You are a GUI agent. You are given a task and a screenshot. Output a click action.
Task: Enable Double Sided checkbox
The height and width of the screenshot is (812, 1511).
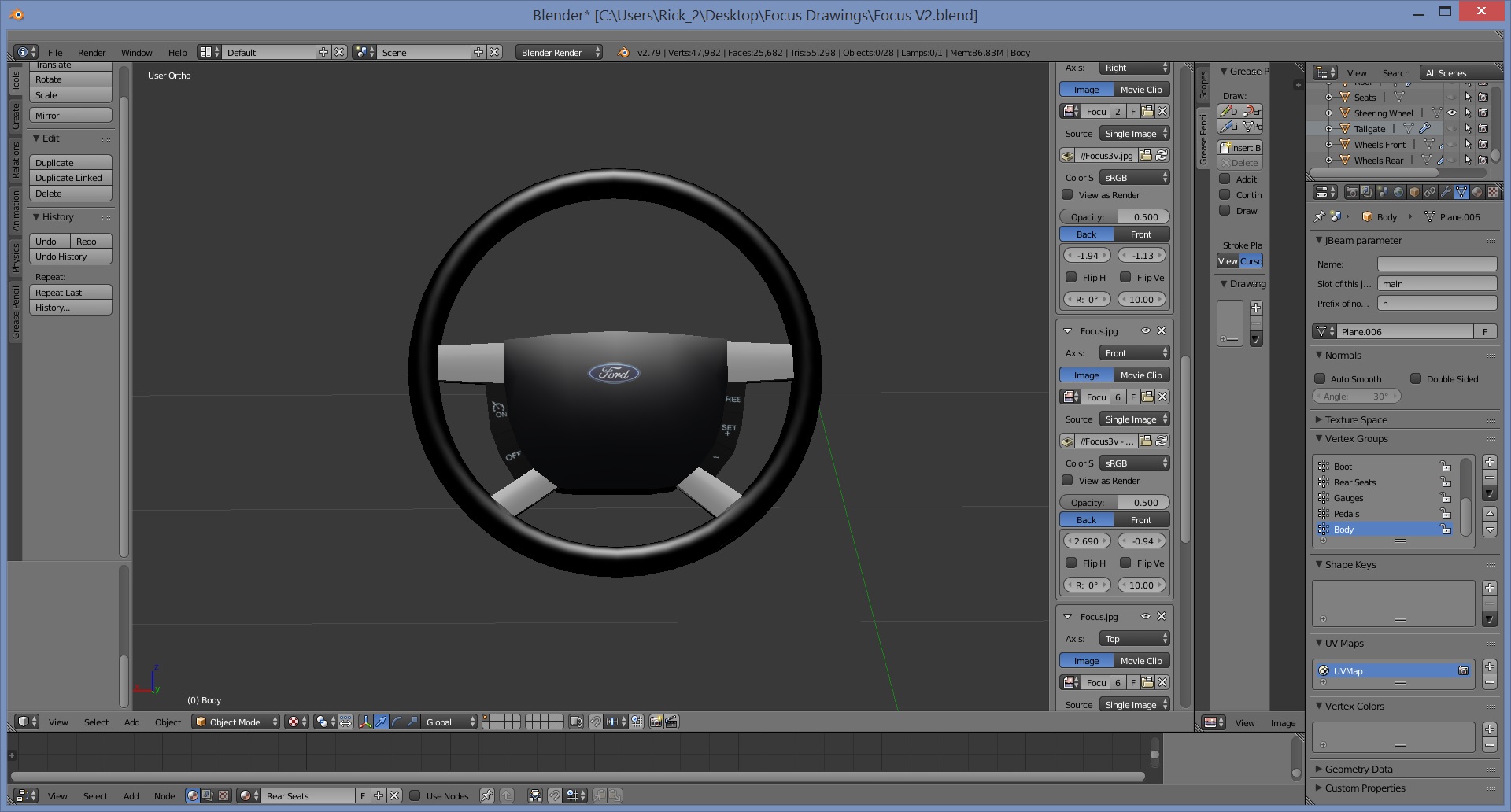(x=1416, y=378)
